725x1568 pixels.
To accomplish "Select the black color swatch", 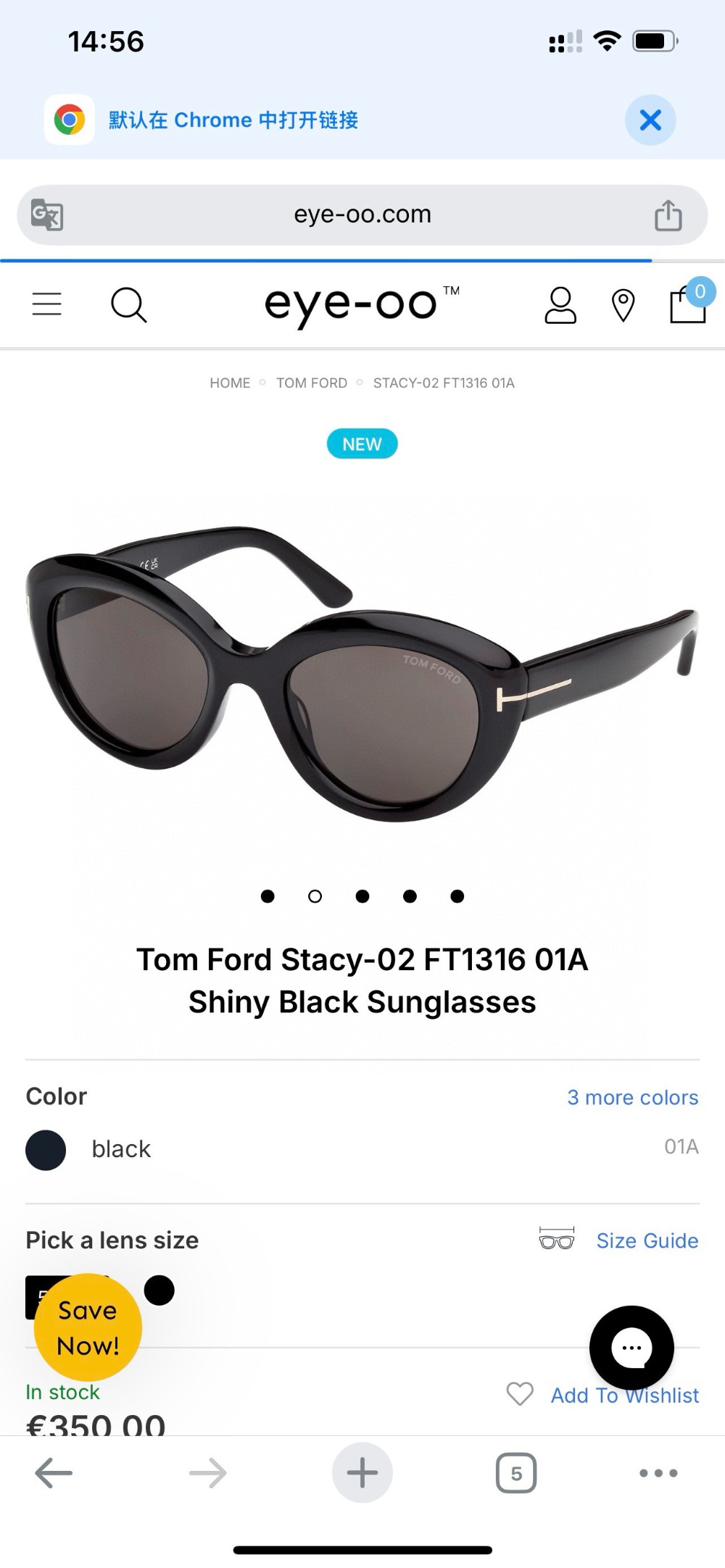I will pyautogui.click(x=46, y=1150).
